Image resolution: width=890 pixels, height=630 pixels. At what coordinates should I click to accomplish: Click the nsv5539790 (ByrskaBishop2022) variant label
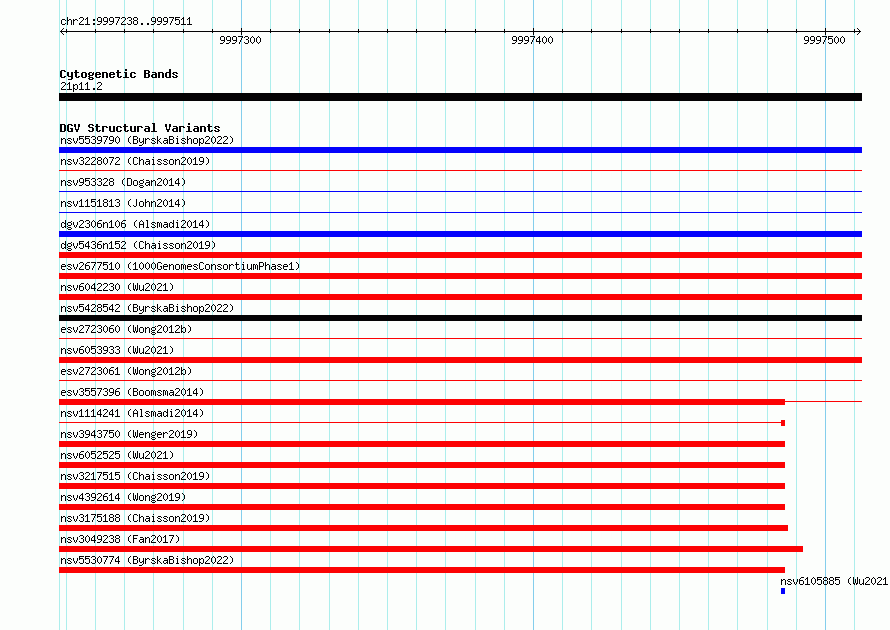147,140
